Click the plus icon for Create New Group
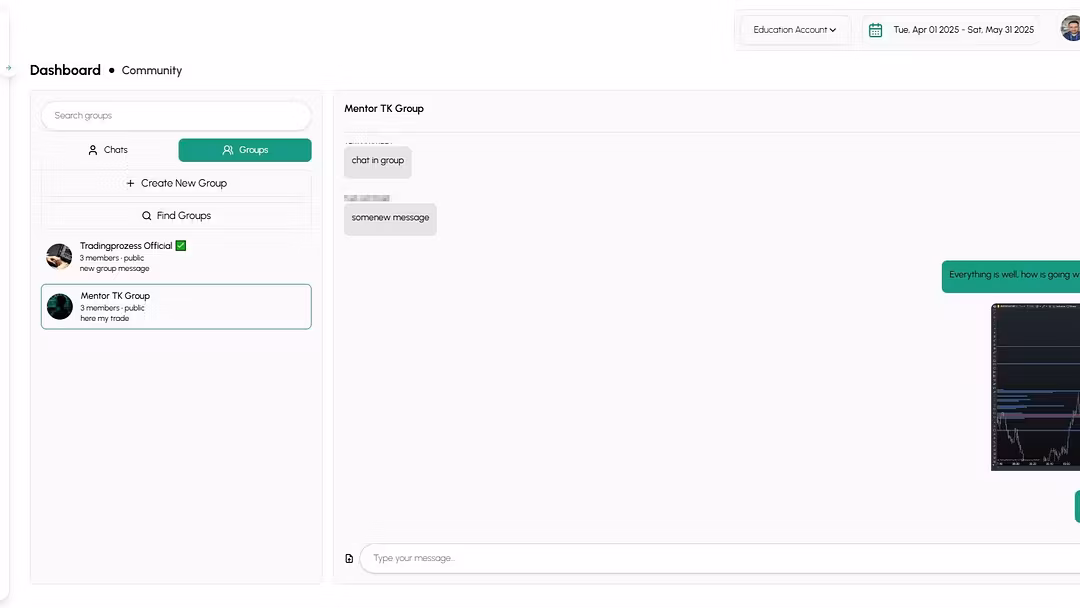This screenshot has height=608, width=1080. pos(130,183)
